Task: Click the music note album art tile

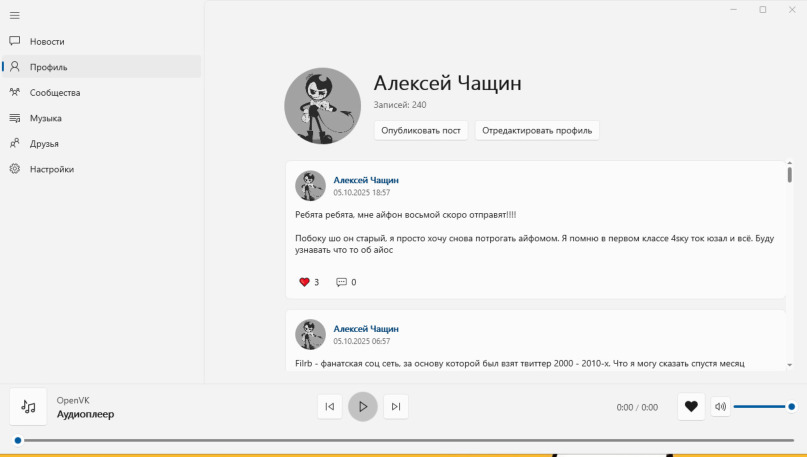Action: pyautogui.click(x=28, y=407)
